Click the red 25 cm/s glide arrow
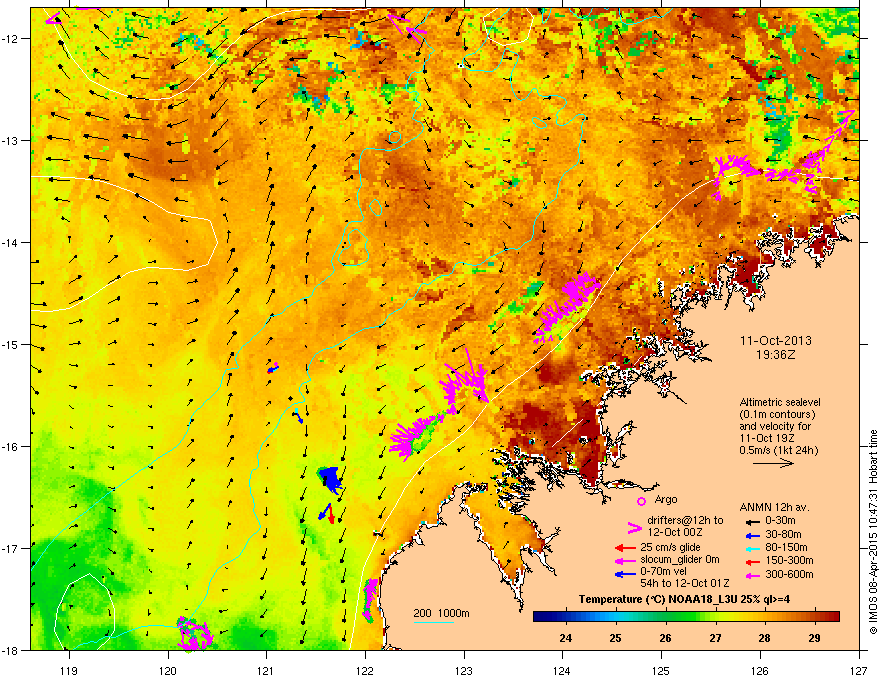The width and height of the screenshot is (880, 680). [625, 548]
